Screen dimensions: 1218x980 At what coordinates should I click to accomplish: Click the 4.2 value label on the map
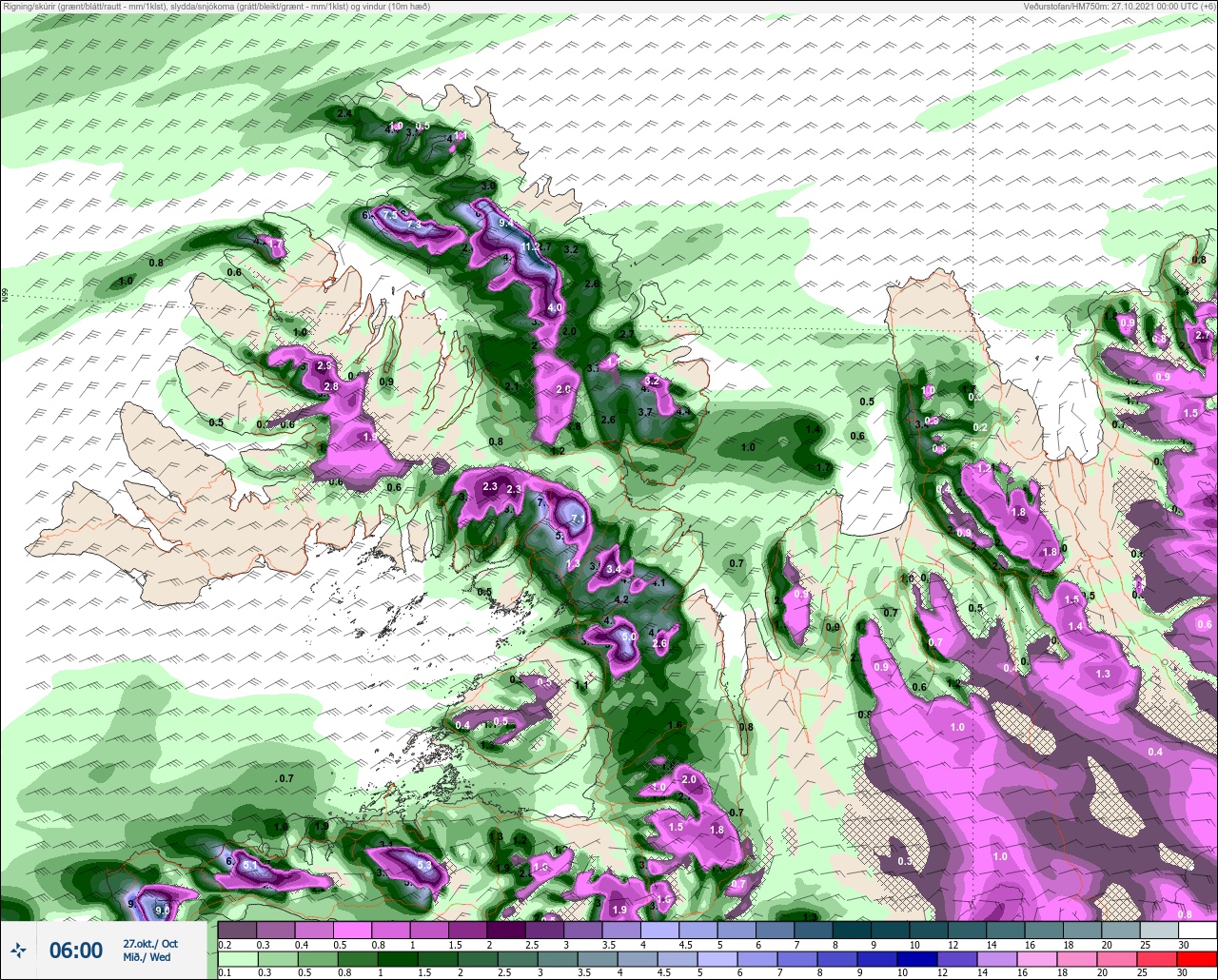coord(622,600)
